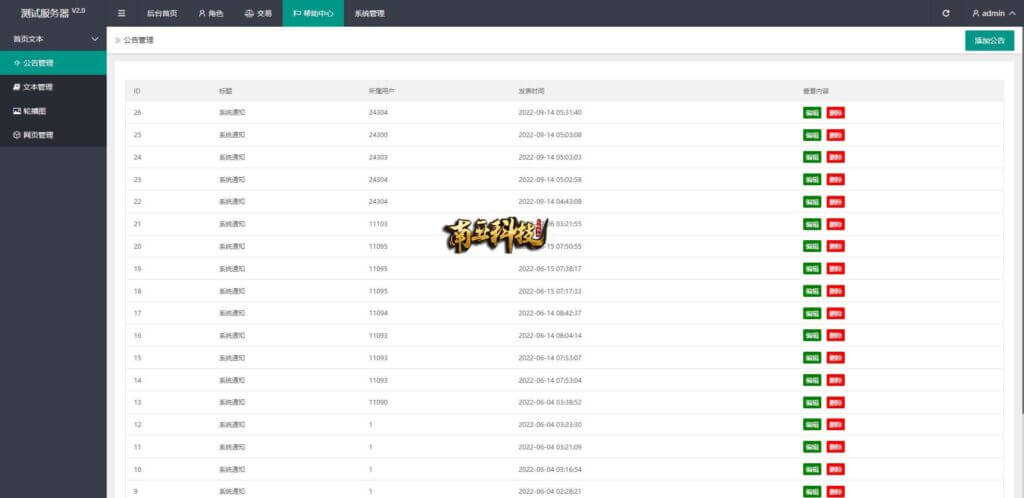The height and width of the screenshot is (498, 1024).
Task: Select the 帮助中心 top tab
Action: point(313,13)
